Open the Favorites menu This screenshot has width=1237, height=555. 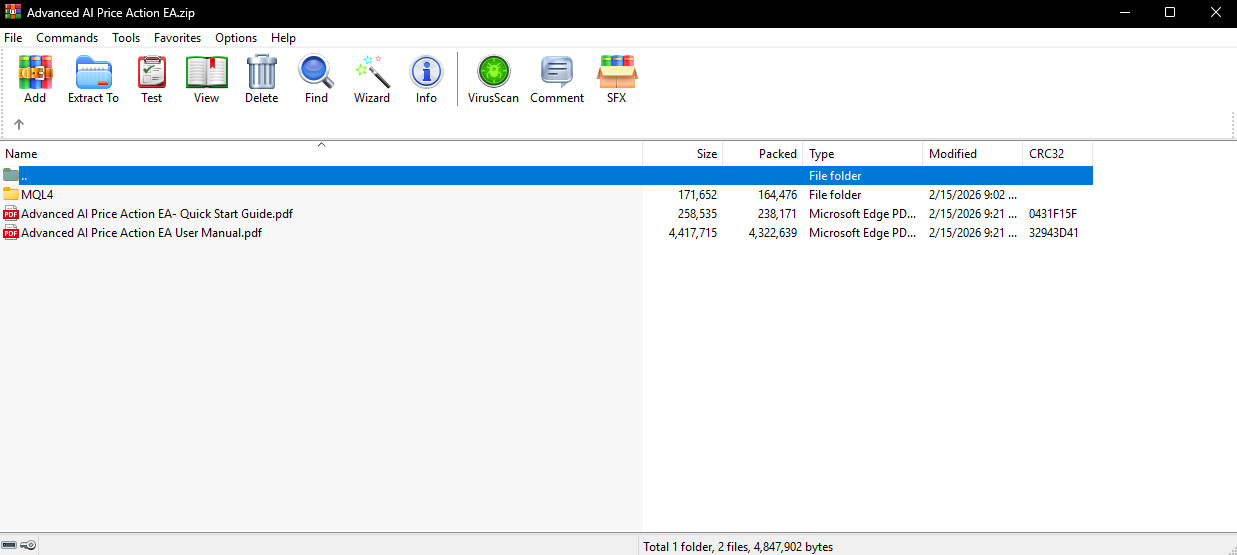(177, 38)
